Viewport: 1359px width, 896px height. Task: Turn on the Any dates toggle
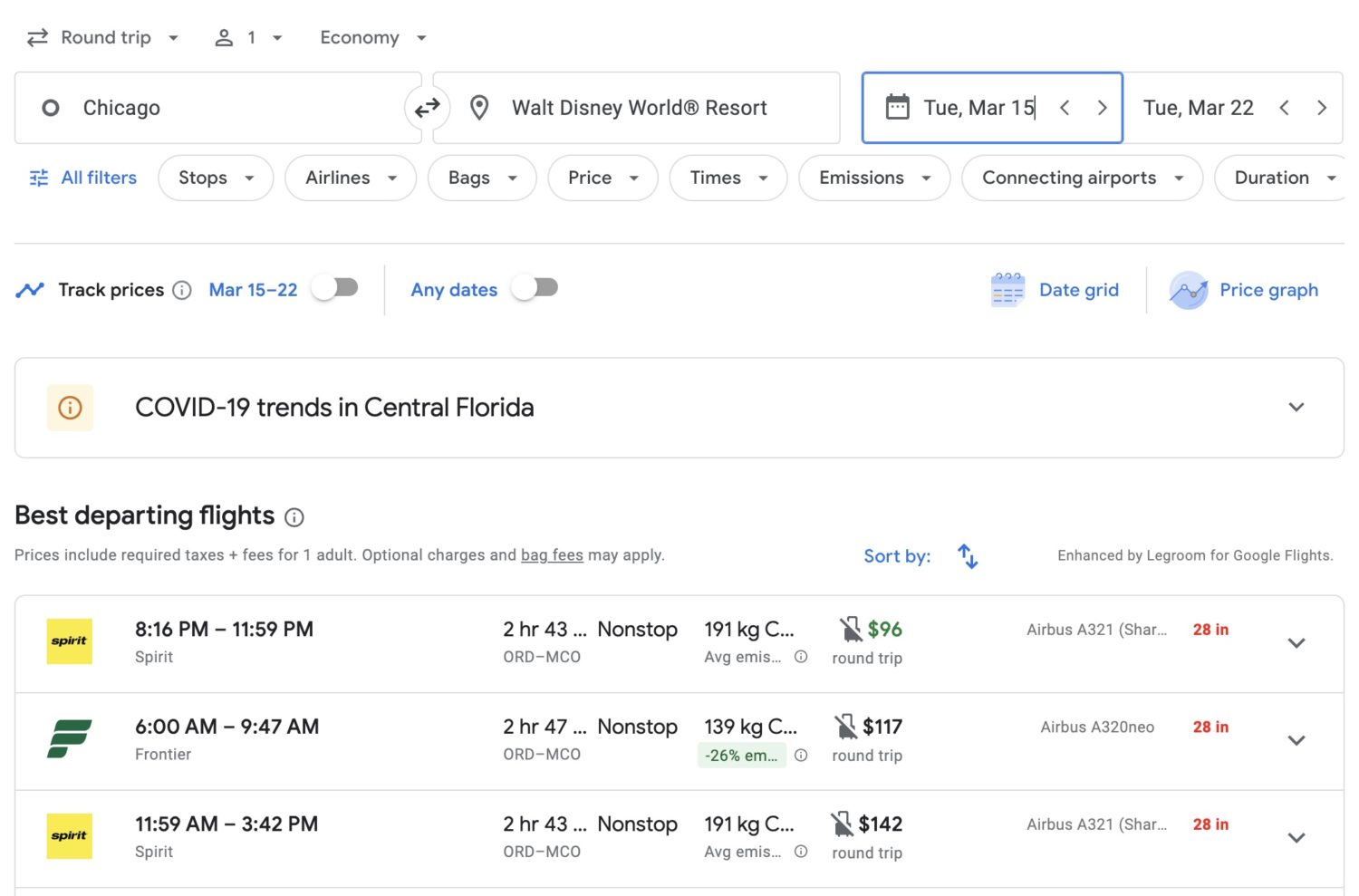[535, 286]
